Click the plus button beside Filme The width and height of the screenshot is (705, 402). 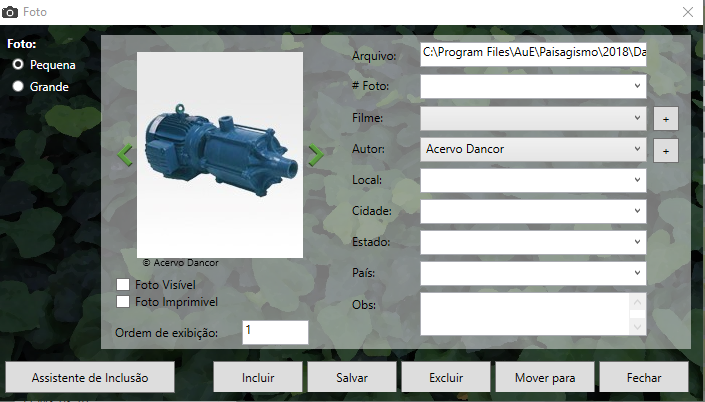(665, 119)
